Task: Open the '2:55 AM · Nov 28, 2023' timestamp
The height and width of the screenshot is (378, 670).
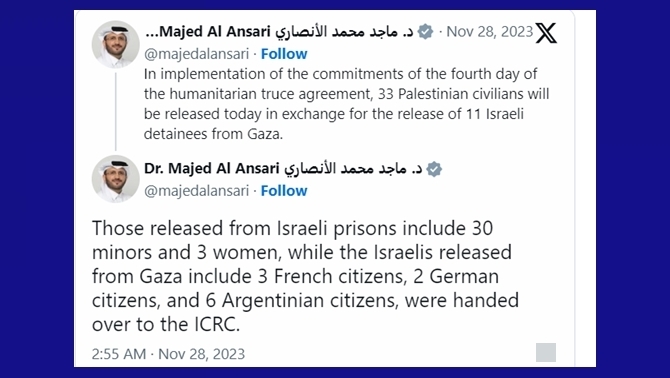Action: click(x=168, y=354)
